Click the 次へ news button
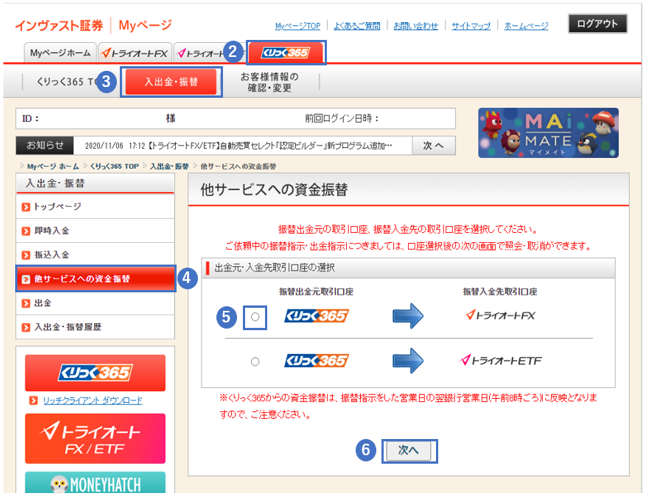 click(x=433, y=145)
